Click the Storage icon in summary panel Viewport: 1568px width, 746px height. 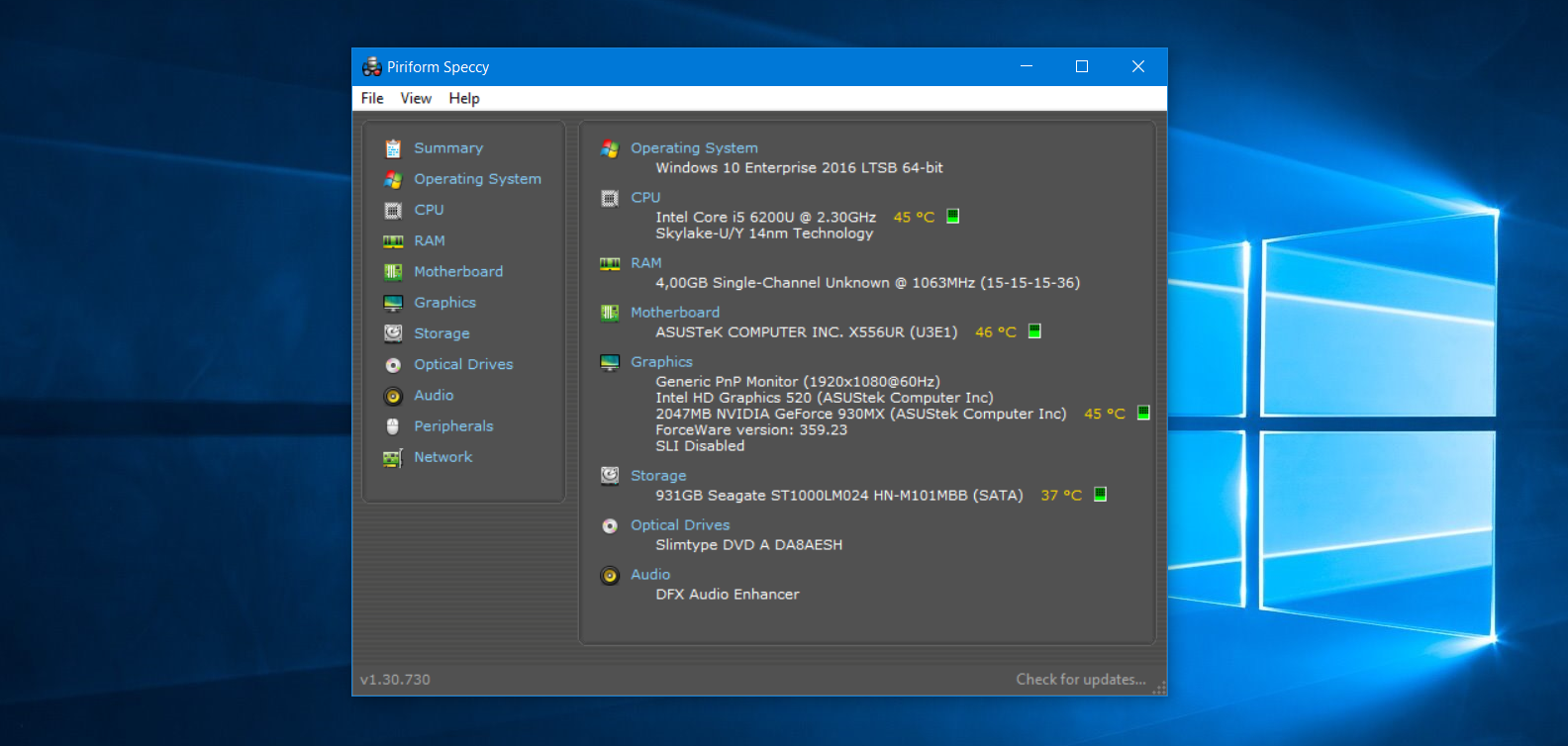click(610, 476)
